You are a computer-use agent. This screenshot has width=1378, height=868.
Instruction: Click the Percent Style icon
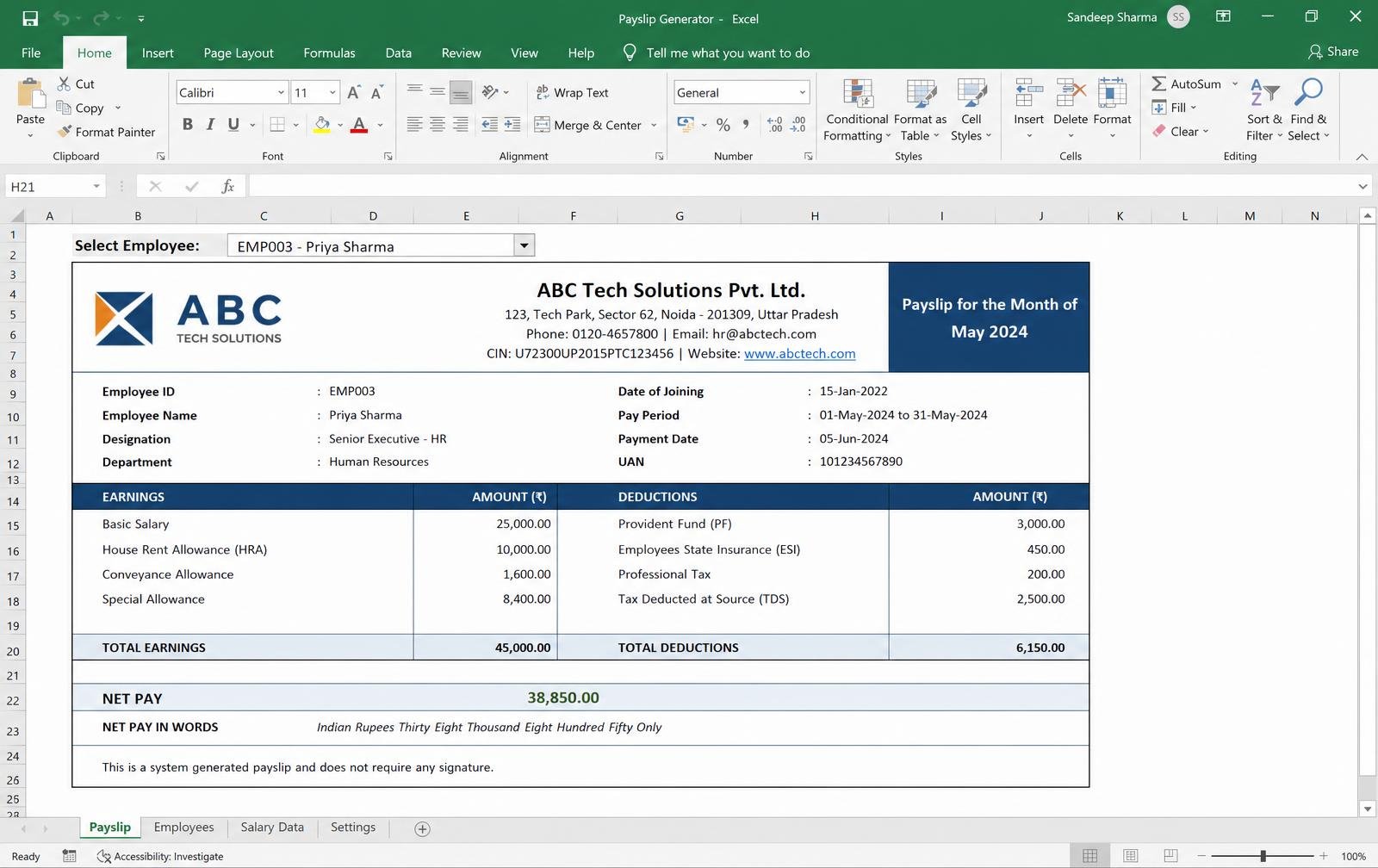pyautogui.click(x=723, y=125)
